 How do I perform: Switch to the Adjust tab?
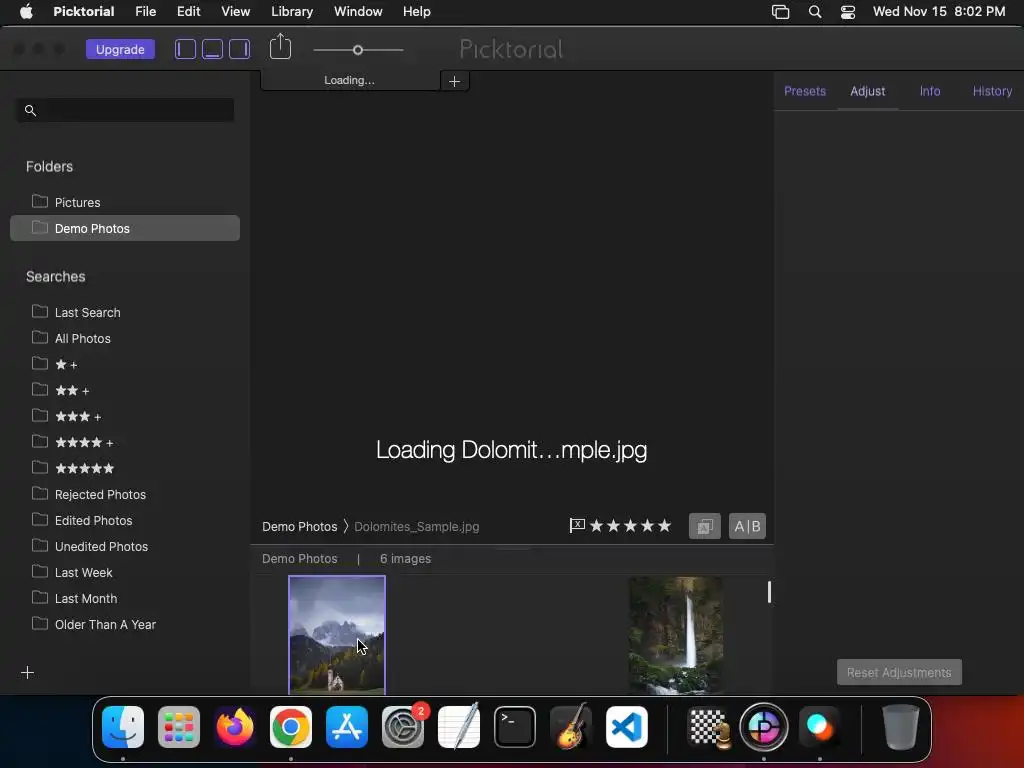pos(867,91)
